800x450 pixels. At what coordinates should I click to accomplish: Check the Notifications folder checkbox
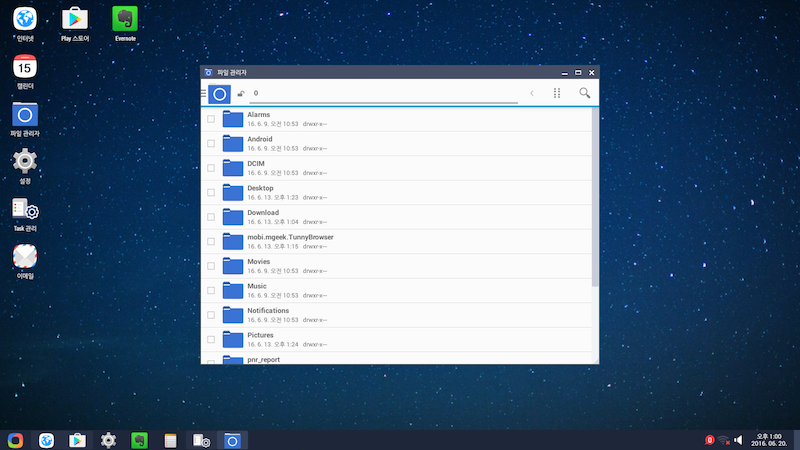pos(211,315)
